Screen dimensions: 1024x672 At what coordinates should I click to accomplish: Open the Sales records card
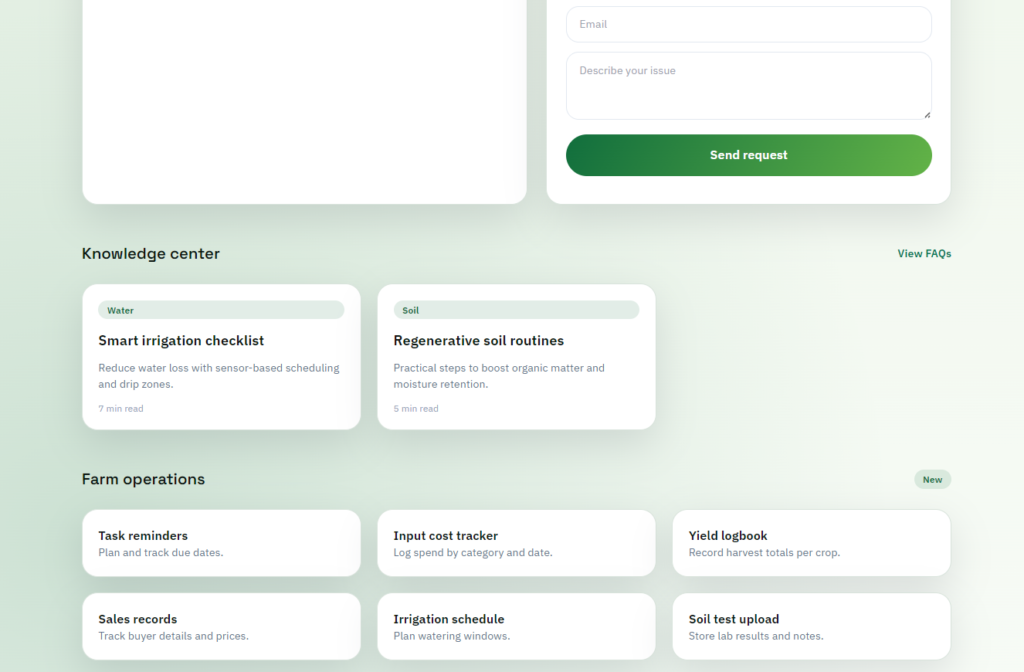221,626
